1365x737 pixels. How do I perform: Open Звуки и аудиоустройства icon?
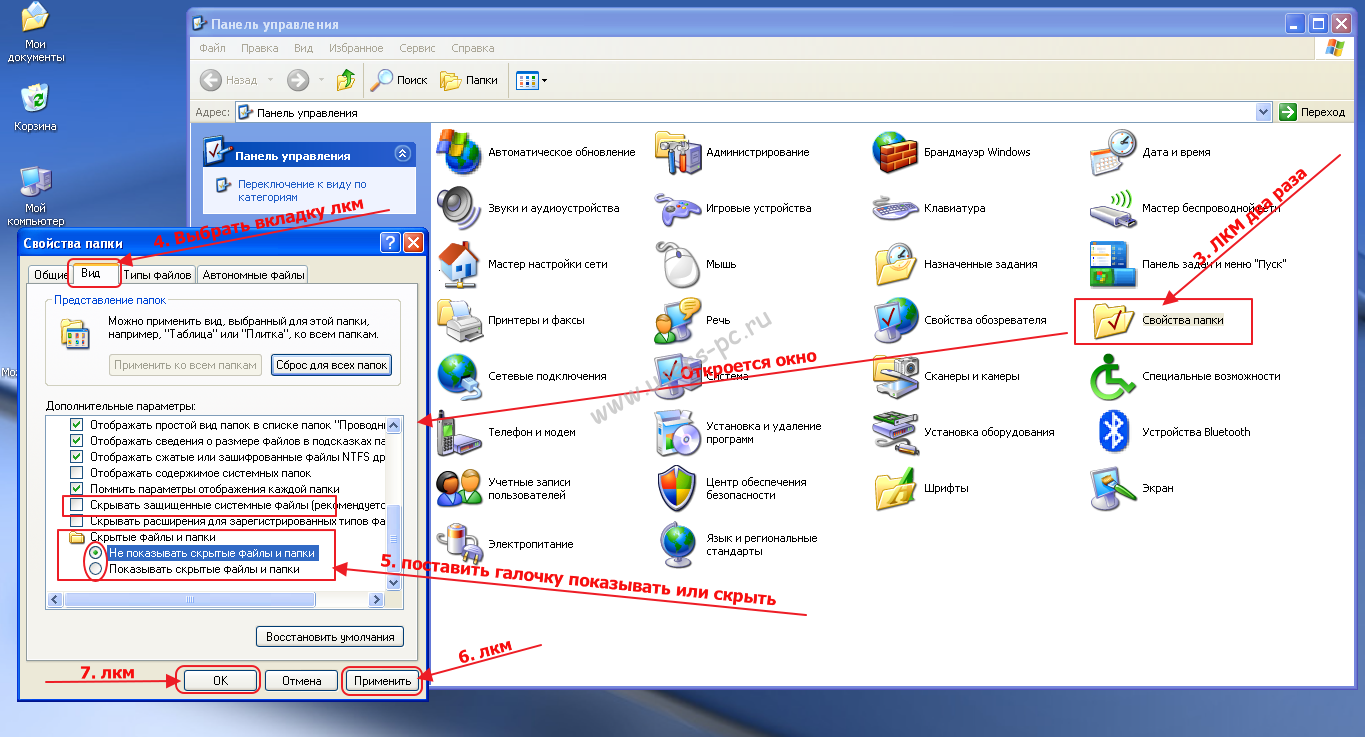[459, 209]
